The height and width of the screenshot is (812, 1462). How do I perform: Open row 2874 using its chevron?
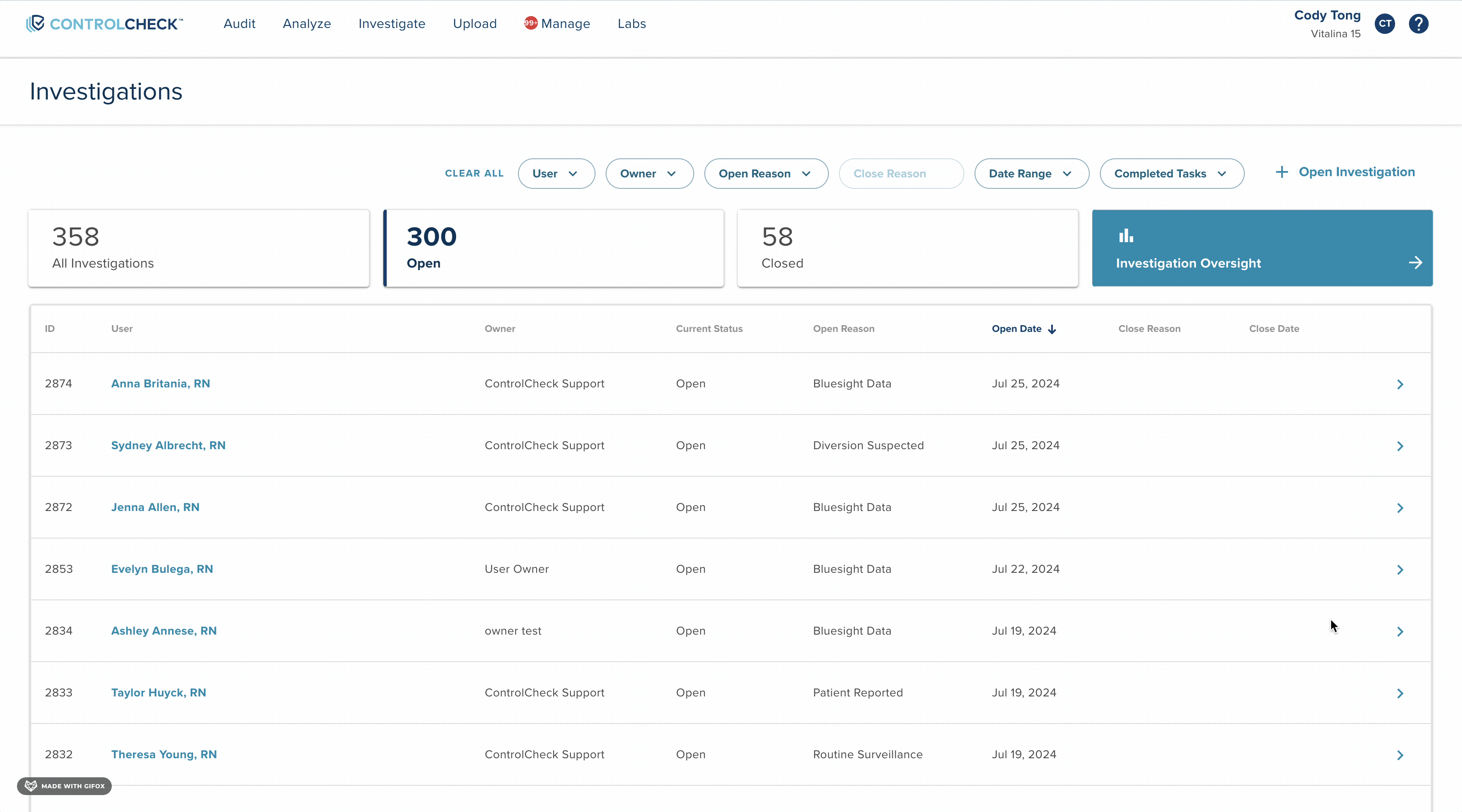click(x=1400, y=384)
